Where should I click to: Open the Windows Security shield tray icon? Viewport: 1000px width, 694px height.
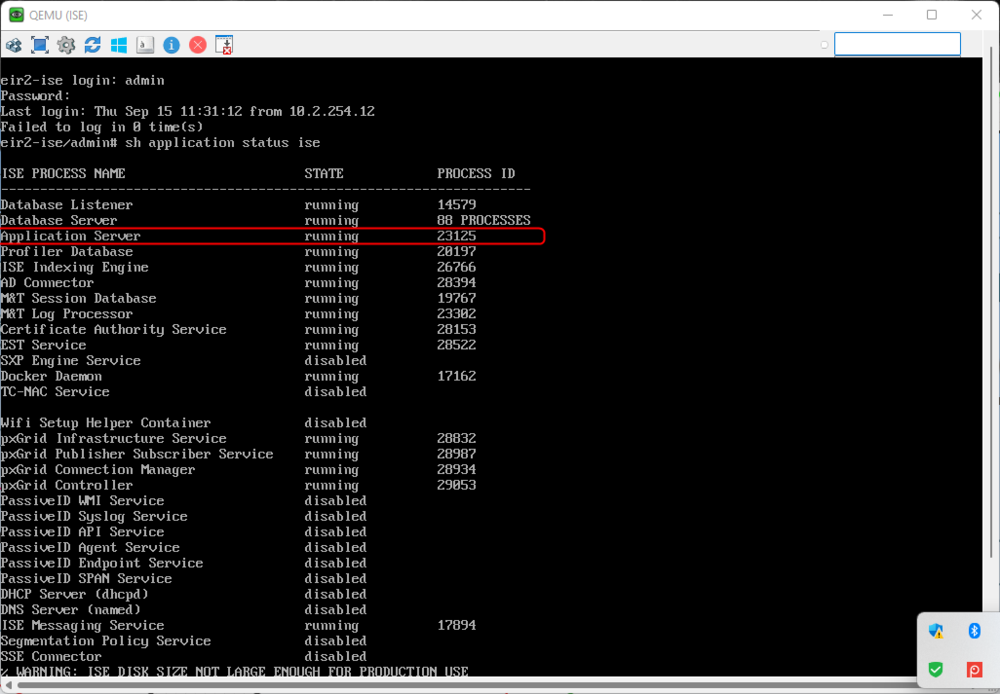click(x=936, y=631)
